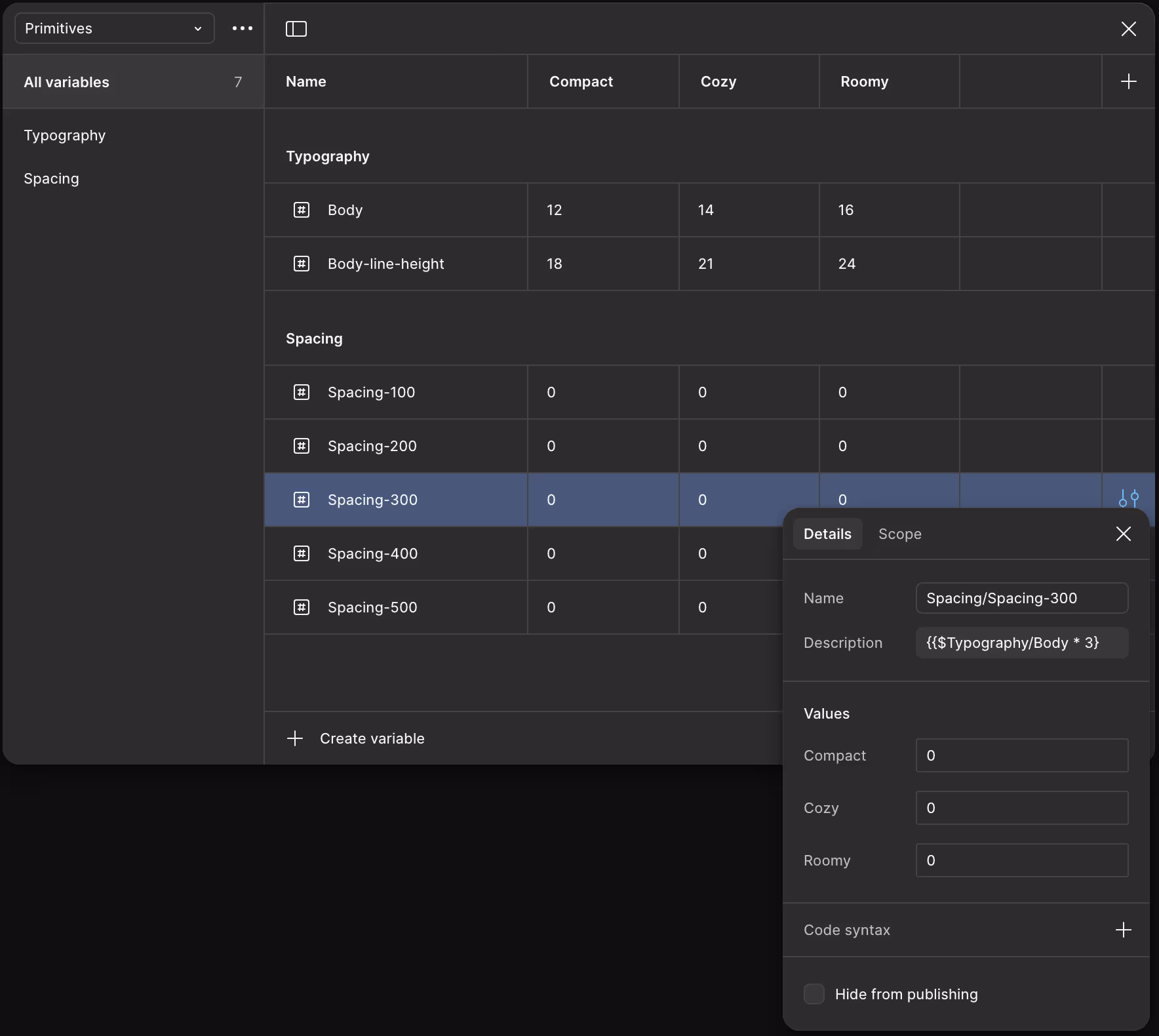
Task: Click the Create variable button
Action: pyautogui.click(x=356, y=738)
